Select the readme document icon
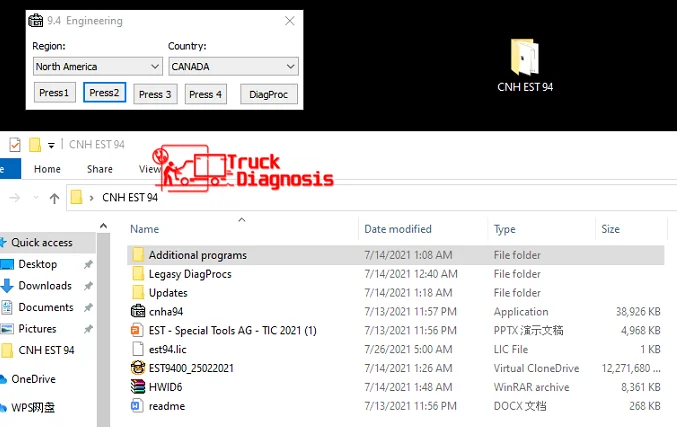 click(137, 406)
